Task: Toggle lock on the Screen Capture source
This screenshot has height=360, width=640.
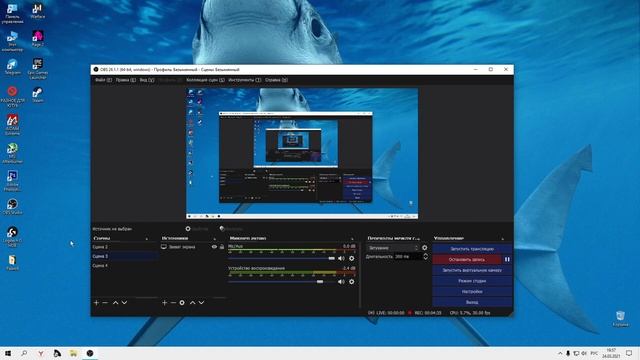Action: [x=222, y=247]
